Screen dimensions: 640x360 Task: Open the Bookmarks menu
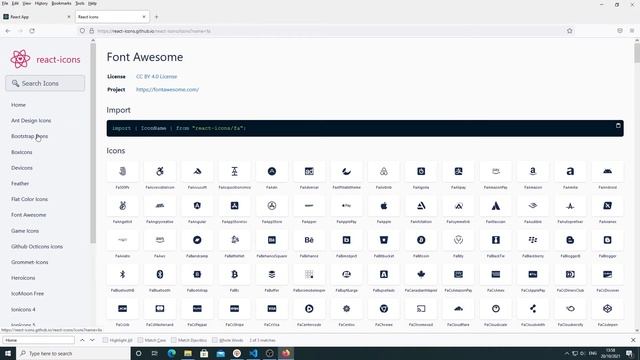click(61, 3)
